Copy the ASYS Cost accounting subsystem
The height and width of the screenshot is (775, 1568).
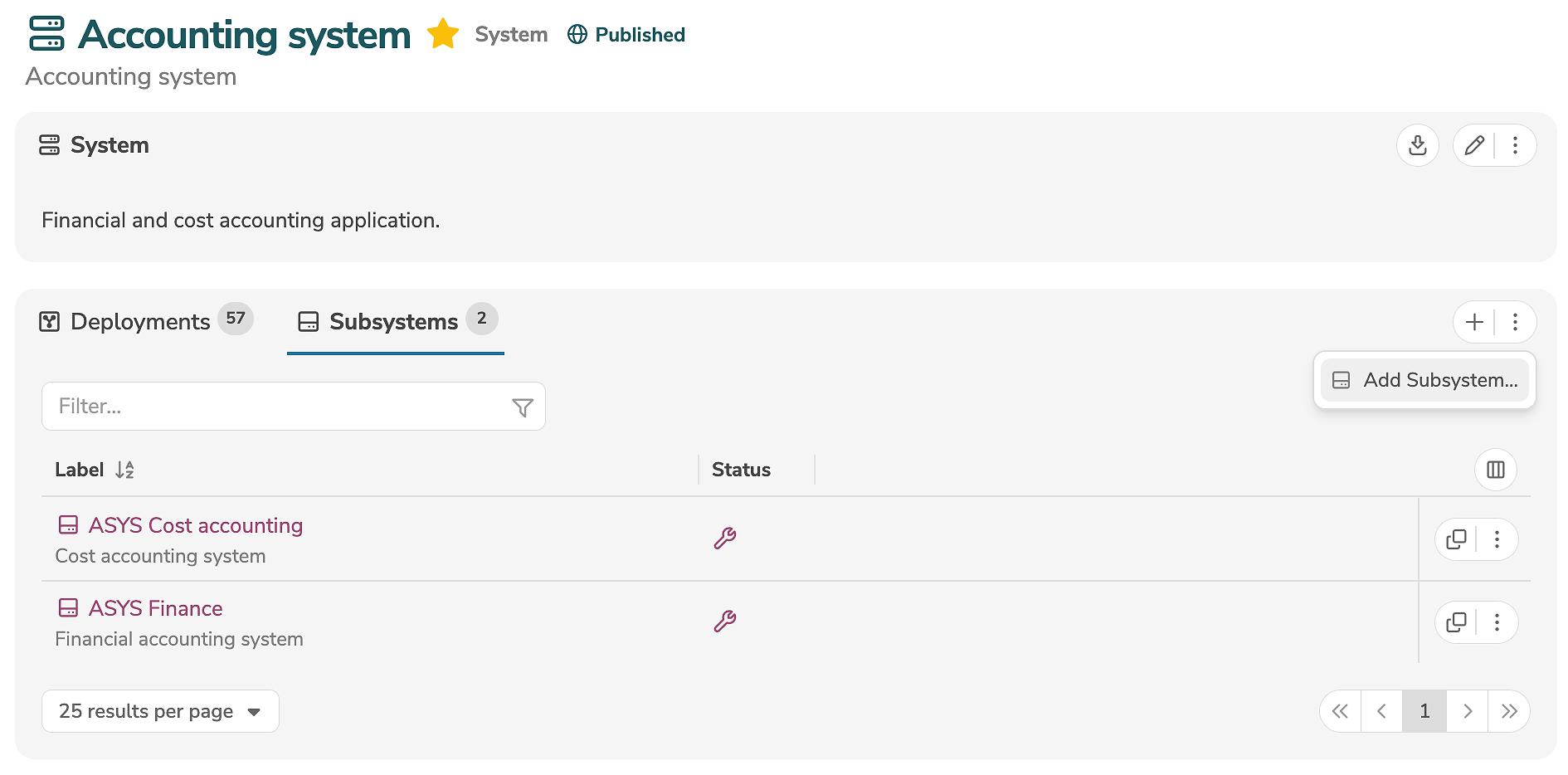pyautogui.click(x=1456, y=539)
